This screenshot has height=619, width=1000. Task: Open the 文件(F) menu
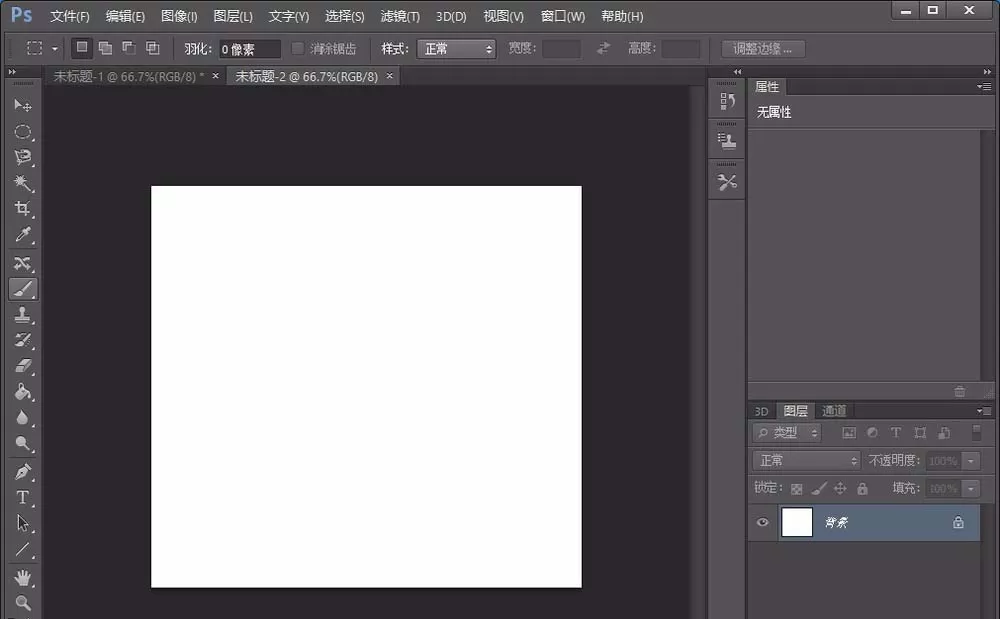click(70, 16)
